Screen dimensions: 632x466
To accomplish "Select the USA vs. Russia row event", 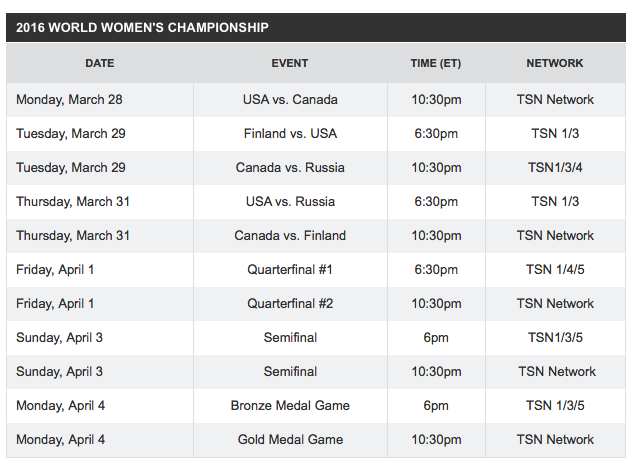I will point(290,201).
